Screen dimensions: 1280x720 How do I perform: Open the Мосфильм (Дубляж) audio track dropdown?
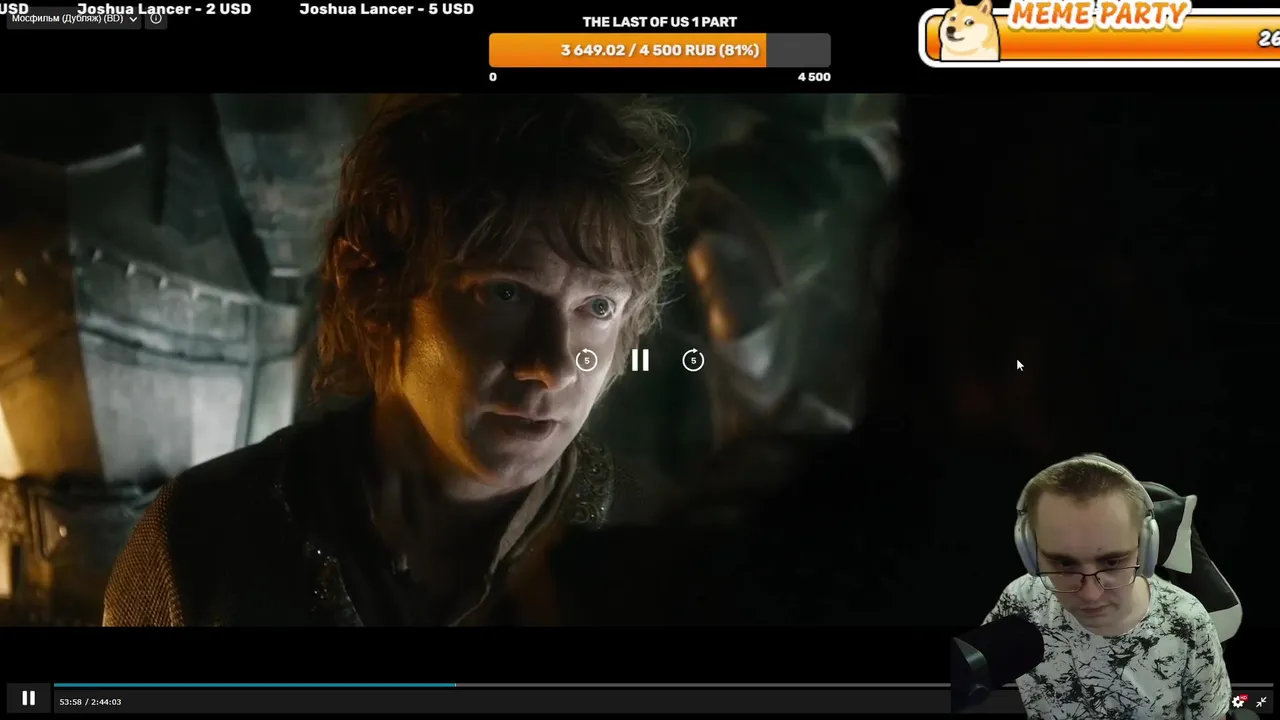pos(74,18)
